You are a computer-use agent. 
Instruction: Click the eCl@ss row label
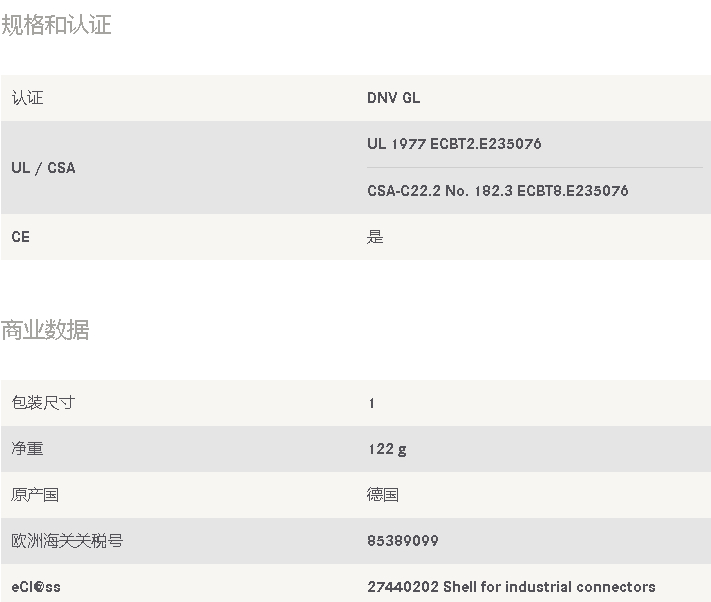click(36, 587)
